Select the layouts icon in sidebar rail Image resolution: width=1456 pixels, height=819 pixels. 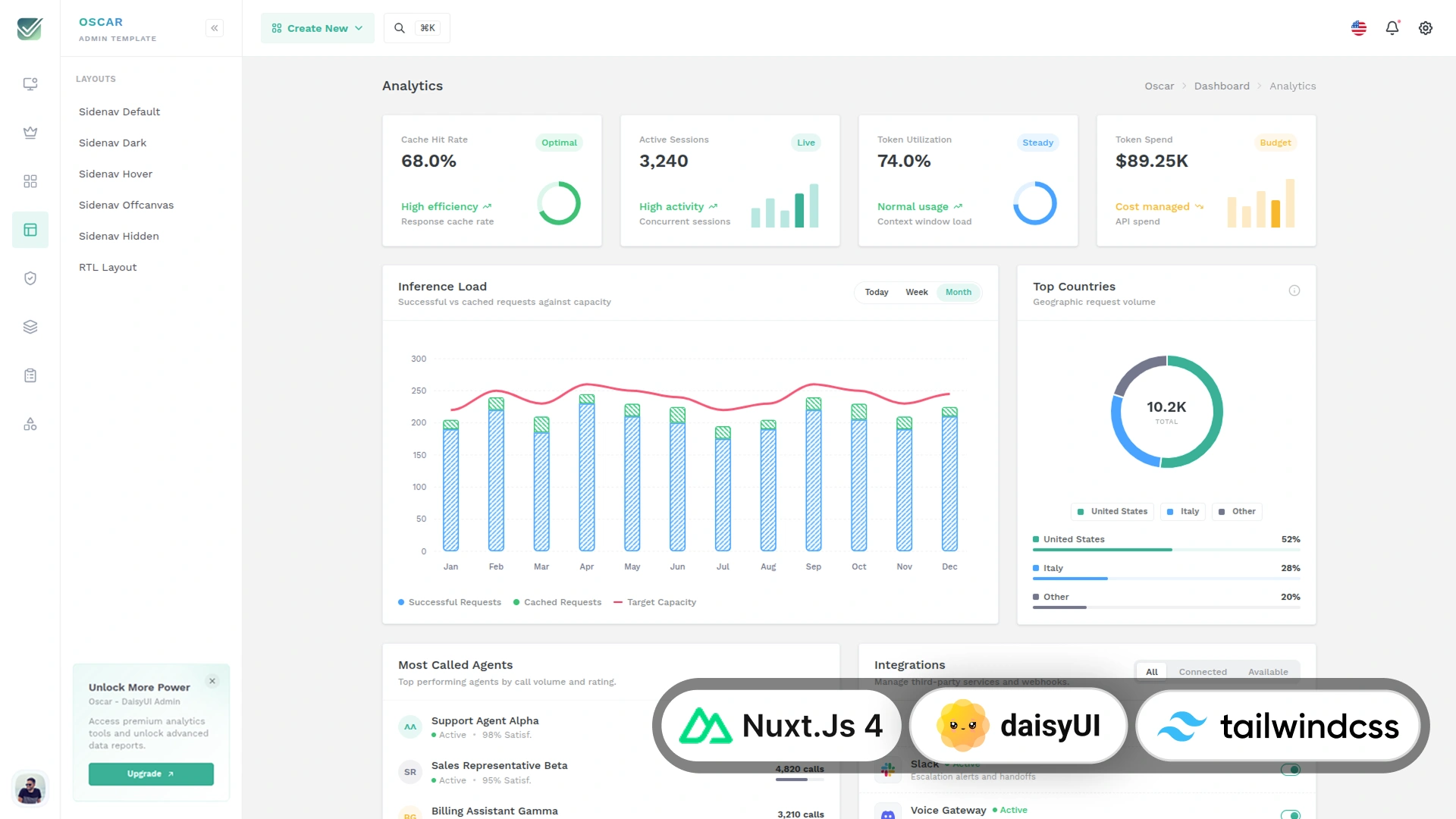pos(30,230)
